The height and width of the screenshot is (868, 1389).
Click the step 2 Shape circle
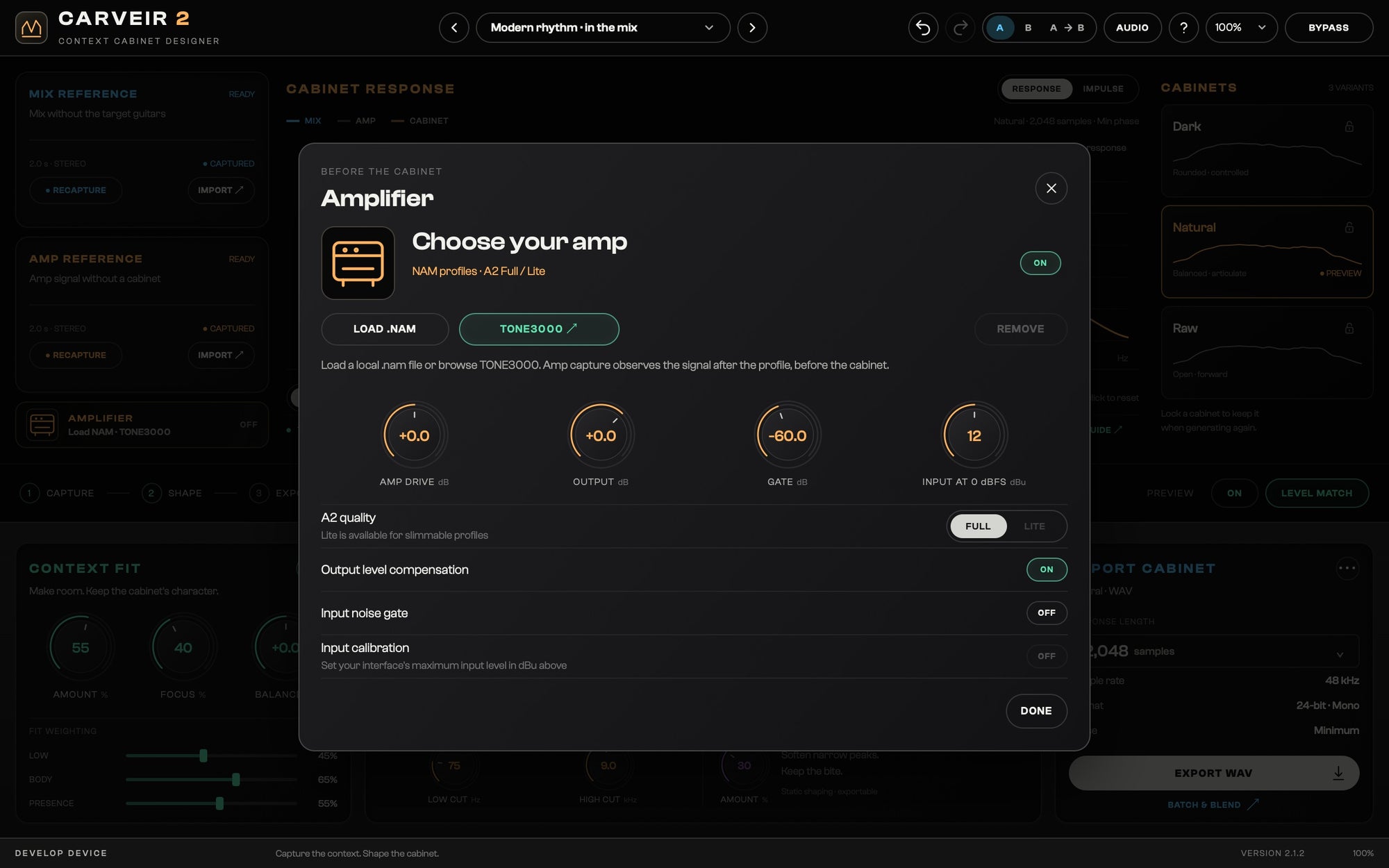click(151, 493)
